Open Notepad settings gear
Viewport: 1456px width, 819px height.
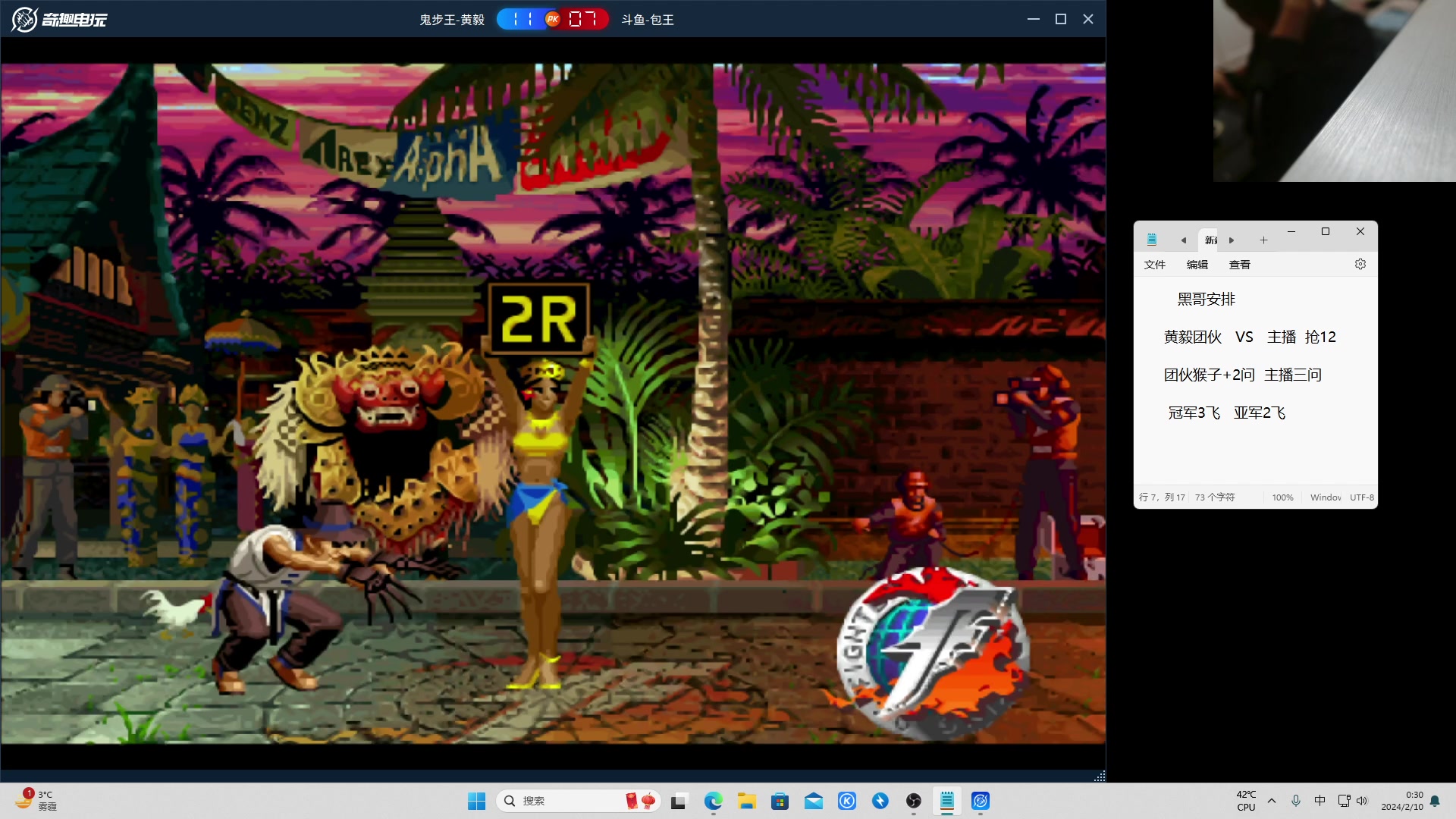pos(1360,264)
